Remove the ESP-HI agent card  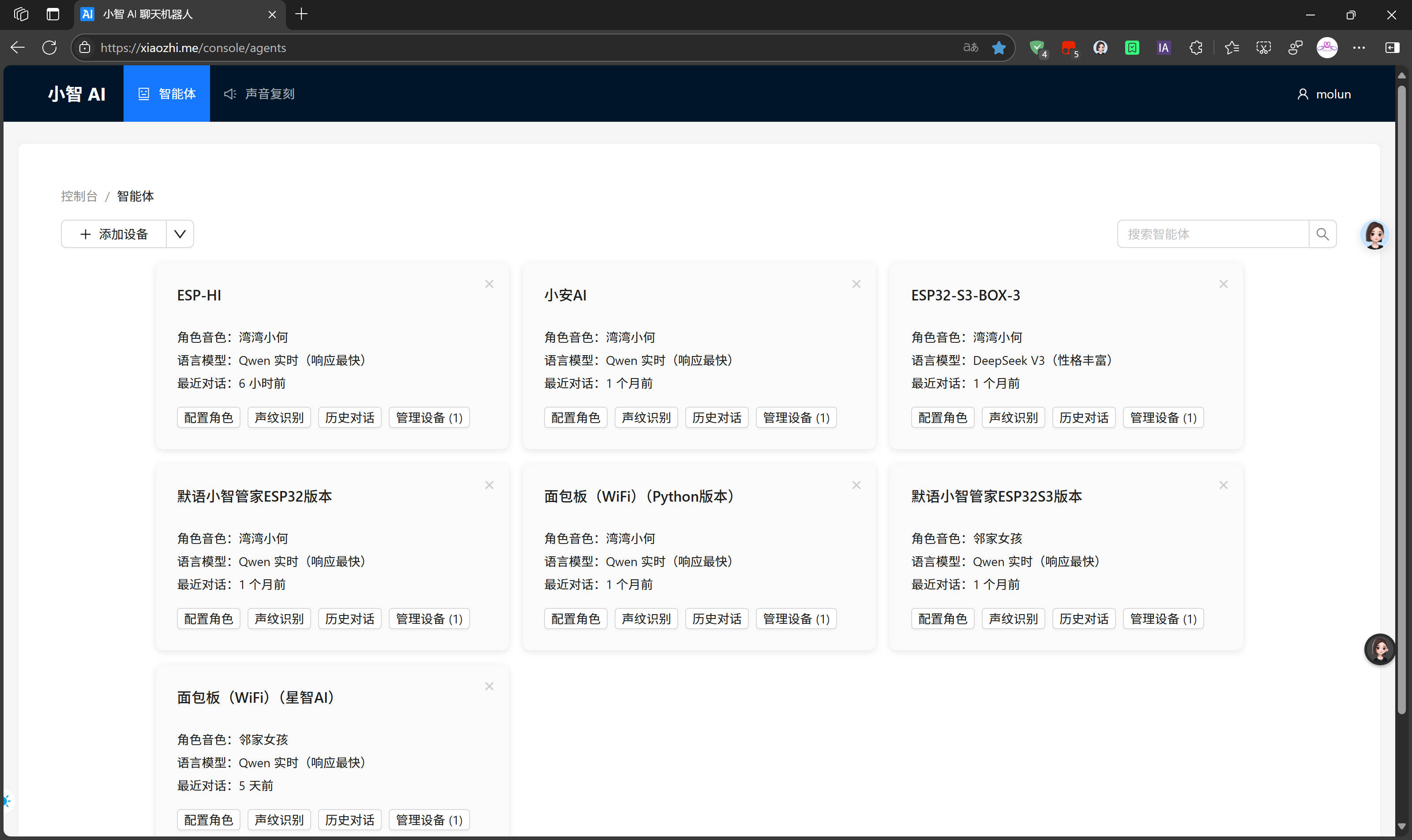[489, 284]
